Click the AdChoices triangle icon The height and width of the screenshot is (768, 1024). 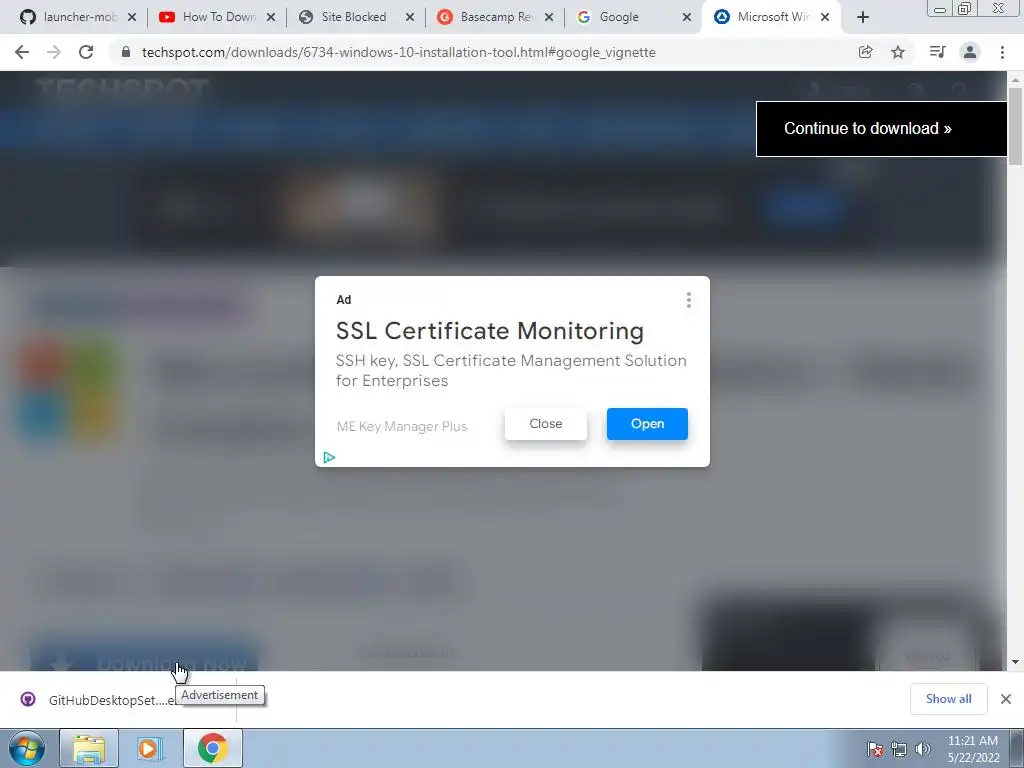point(329,457)
